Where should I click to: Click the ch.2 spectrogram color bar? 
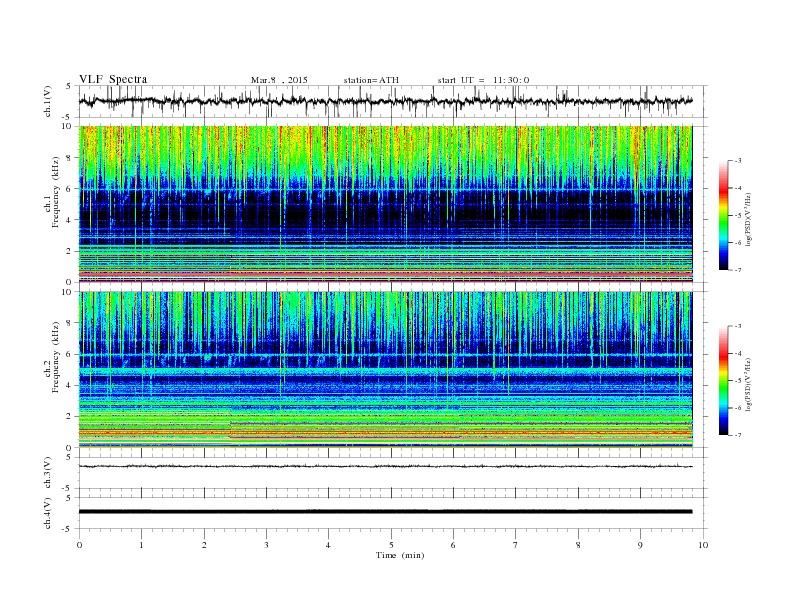tap(723, 381)
